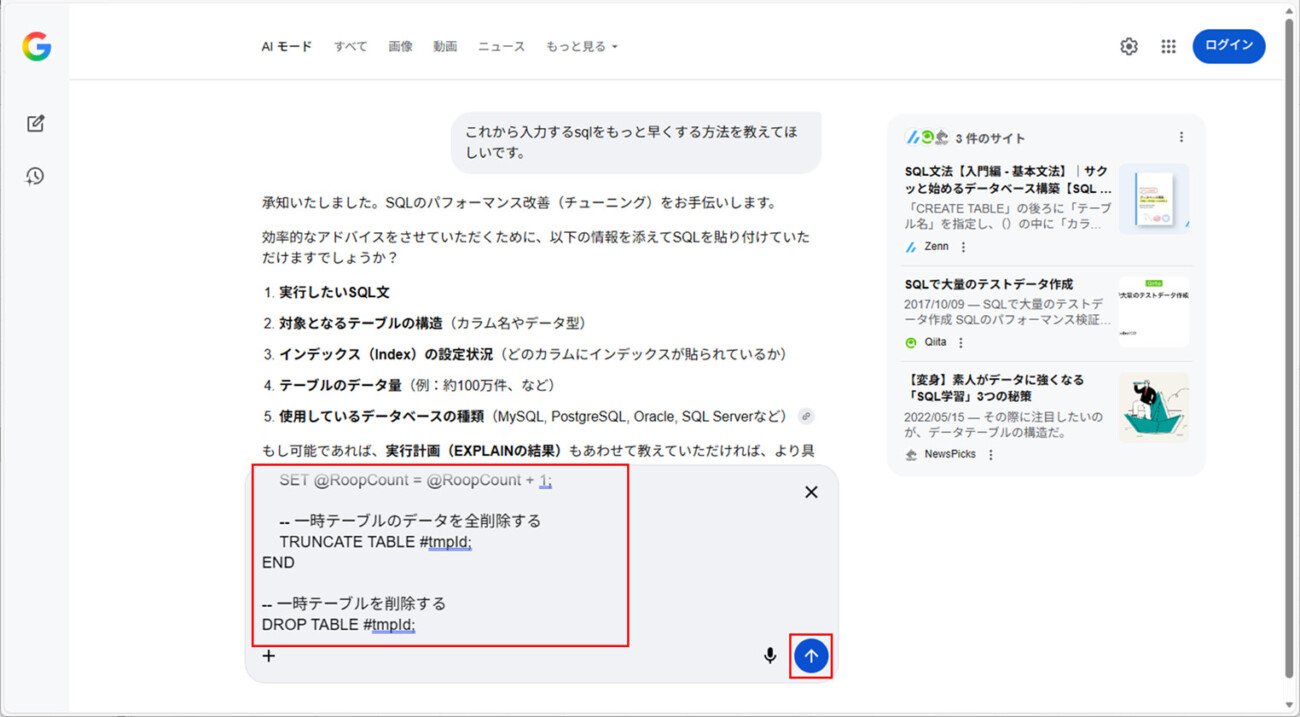Expand the もっと見る dropdown

pyautogui.click(x=582, y=47)
